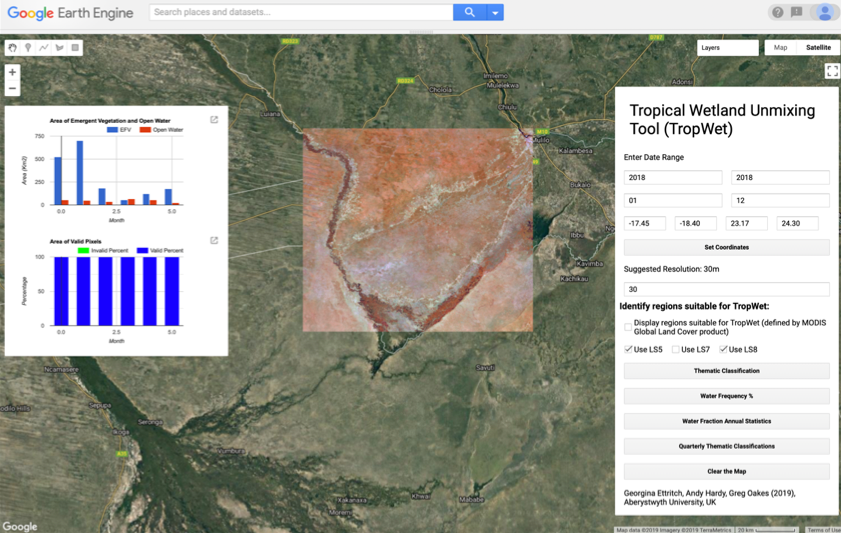Focus the Search places and datasets field
The image size is (841, 533).
point(301,12)
